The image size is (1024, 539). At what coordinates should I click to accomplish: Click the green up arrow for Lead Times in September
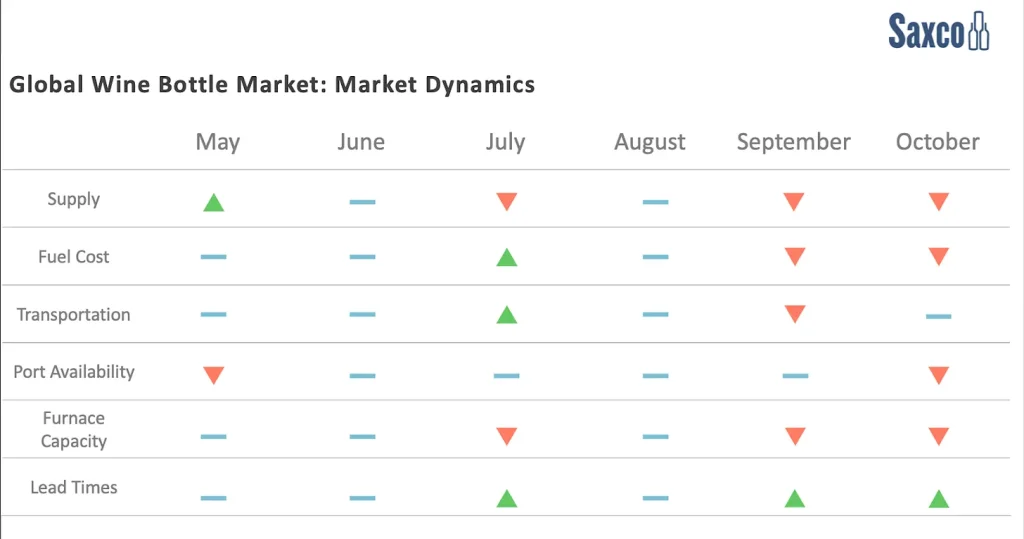coord(795,498)
